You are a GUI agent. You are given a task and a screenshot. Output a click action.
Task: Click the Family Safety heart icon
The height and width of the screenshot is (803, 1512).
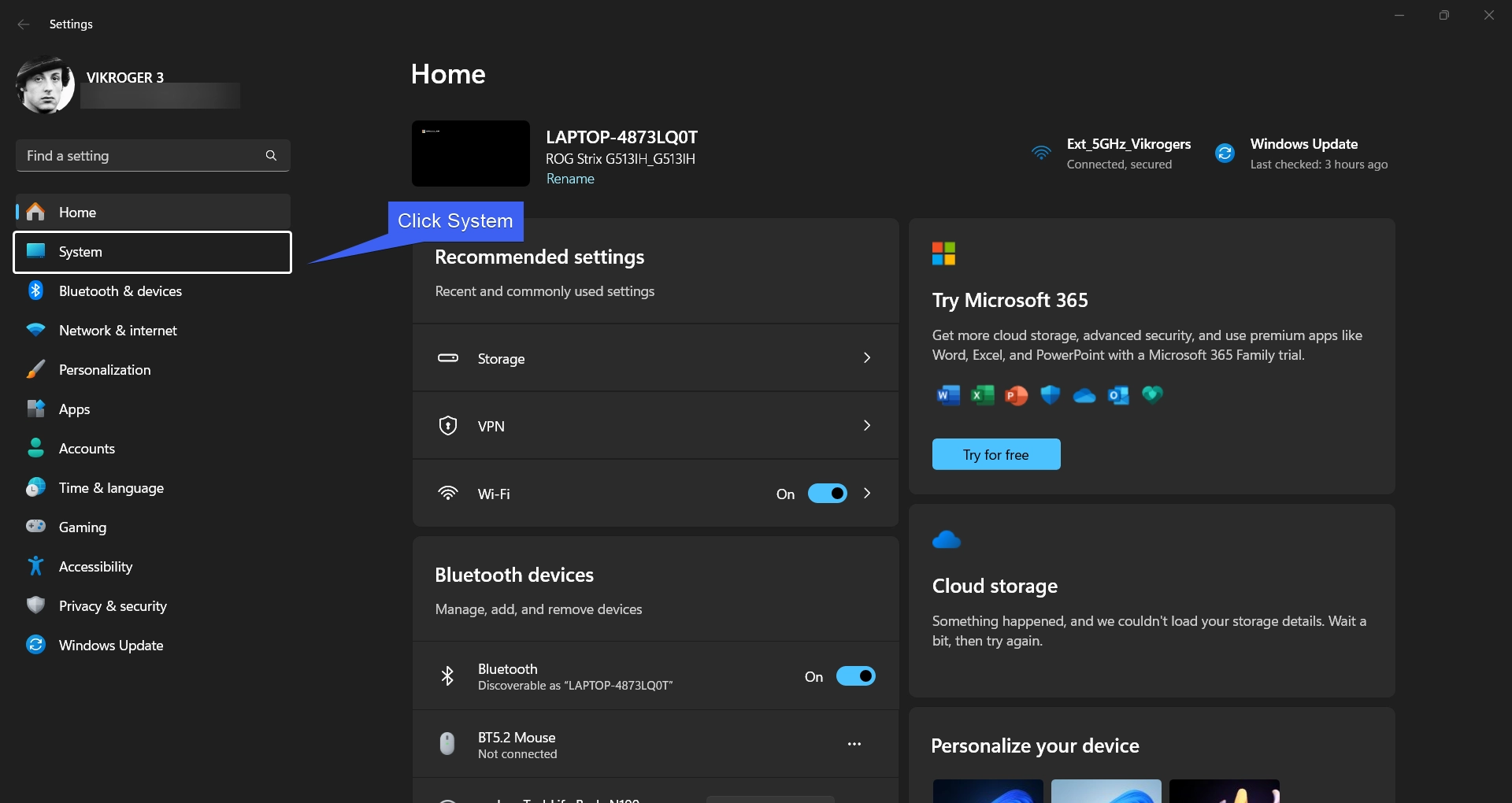[1152, 394]
